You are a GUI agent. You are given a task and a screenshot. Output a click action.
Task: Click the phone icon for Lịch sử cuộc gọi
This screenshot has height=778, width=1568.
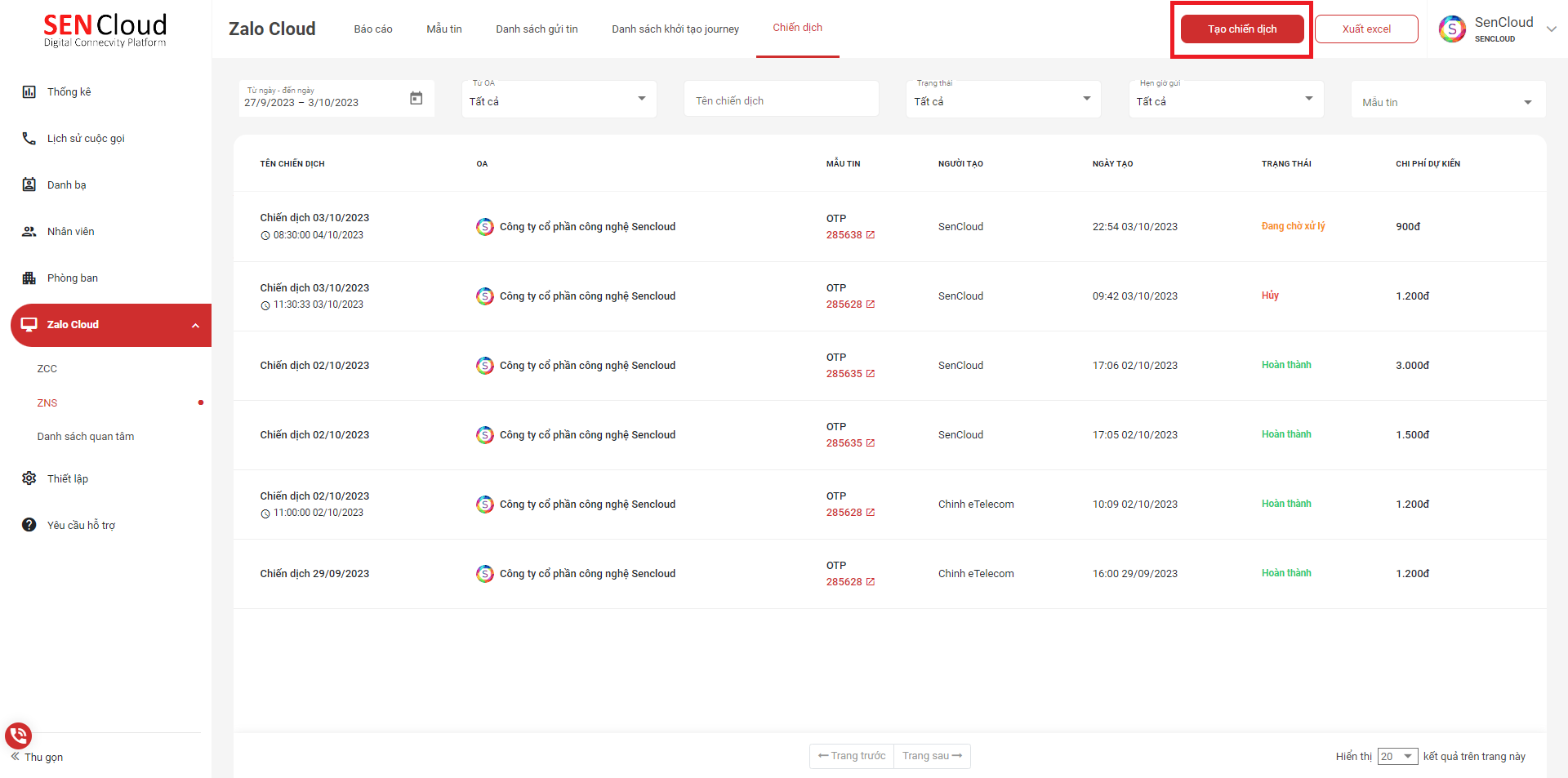click(x=29, y=139)
